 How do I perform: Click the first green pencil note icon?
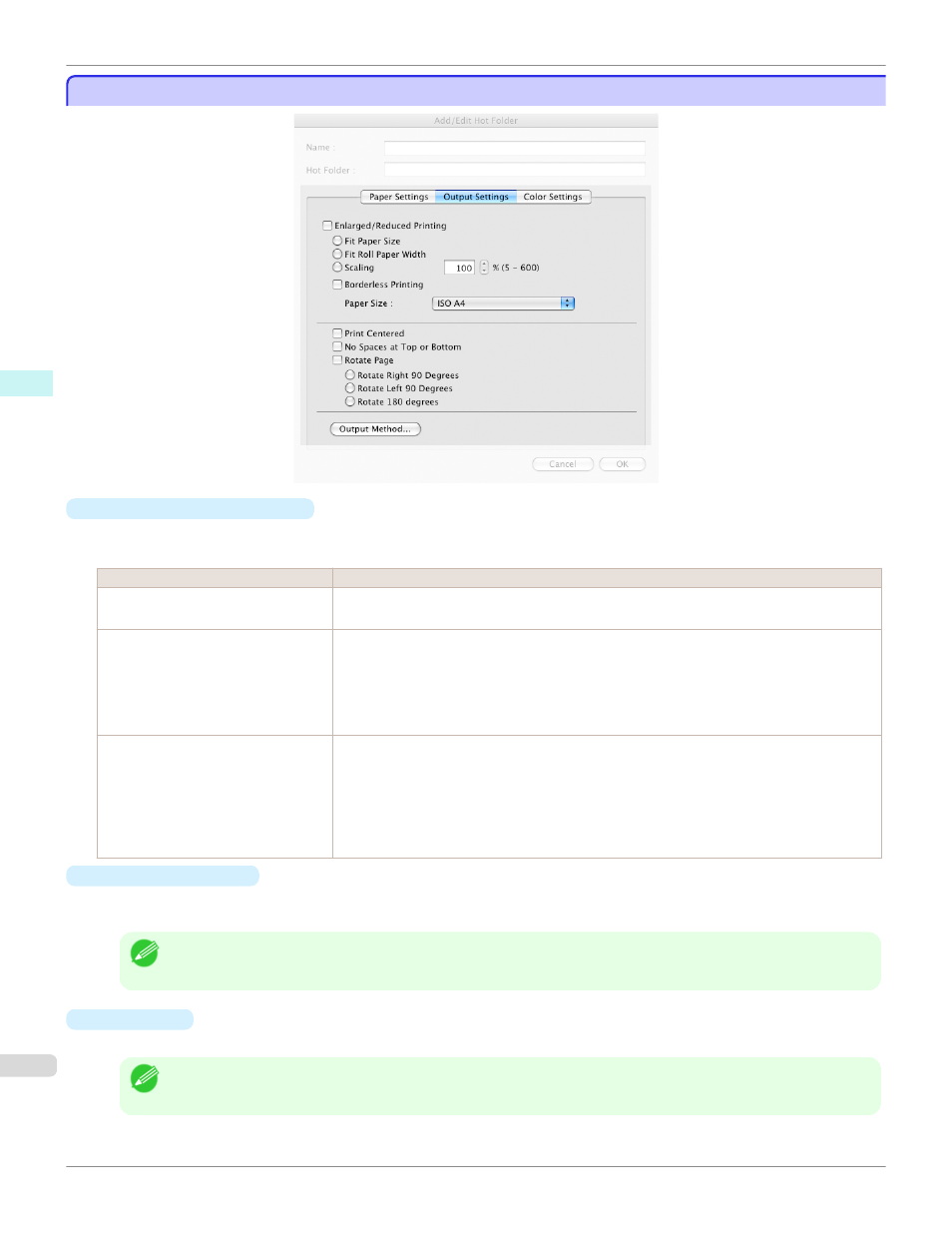(145, 953)
